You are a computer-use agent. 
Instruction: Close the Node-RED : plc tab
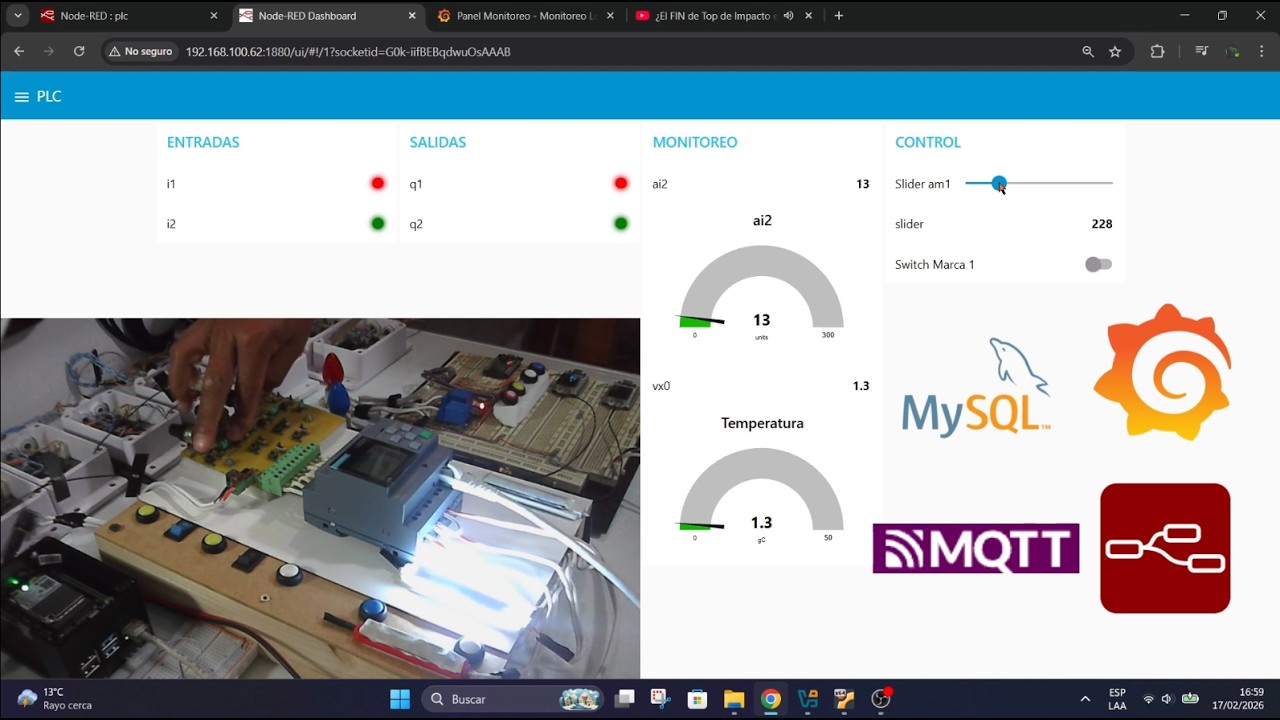click(x=213, y=16)
